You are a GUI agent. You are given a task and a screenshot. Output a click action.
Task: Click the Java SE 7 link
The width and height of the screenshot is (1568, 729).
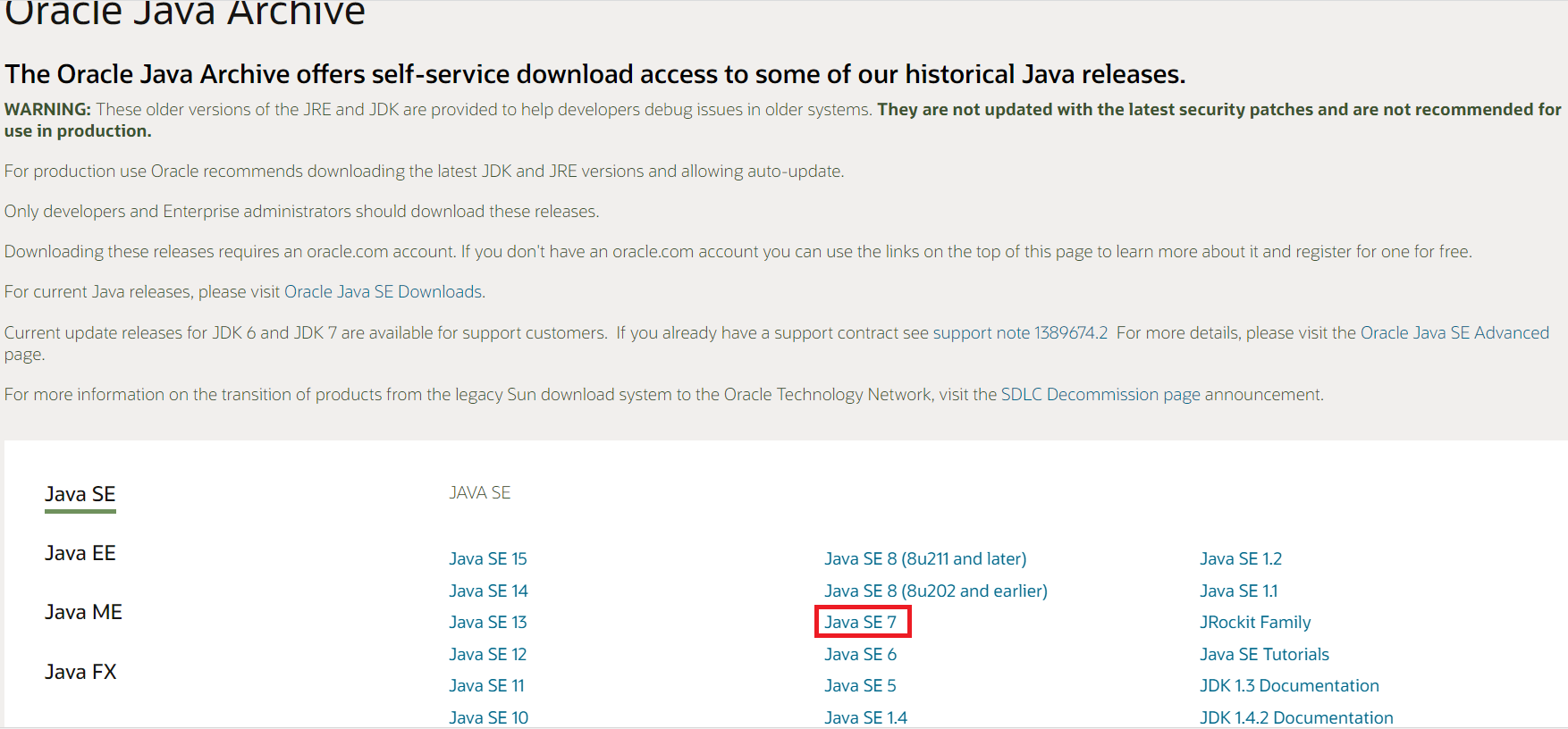coord(861,622)
